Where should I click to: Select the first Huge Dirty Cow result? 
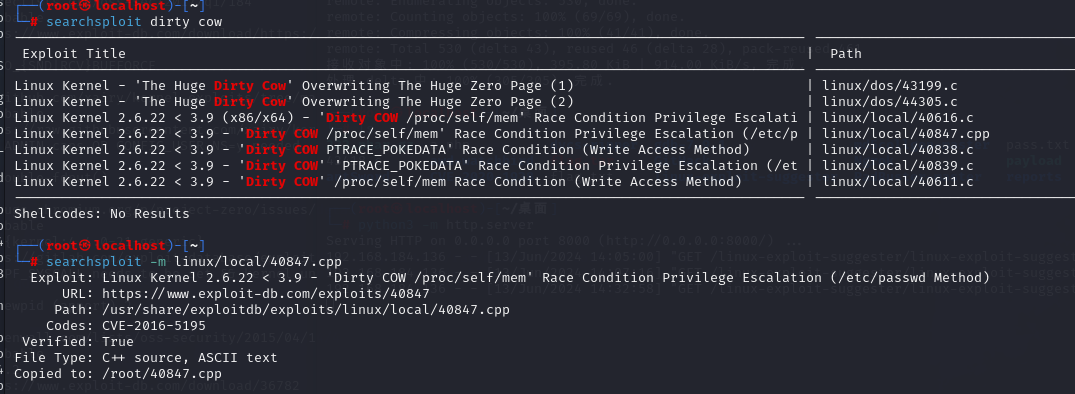point(293,86)
